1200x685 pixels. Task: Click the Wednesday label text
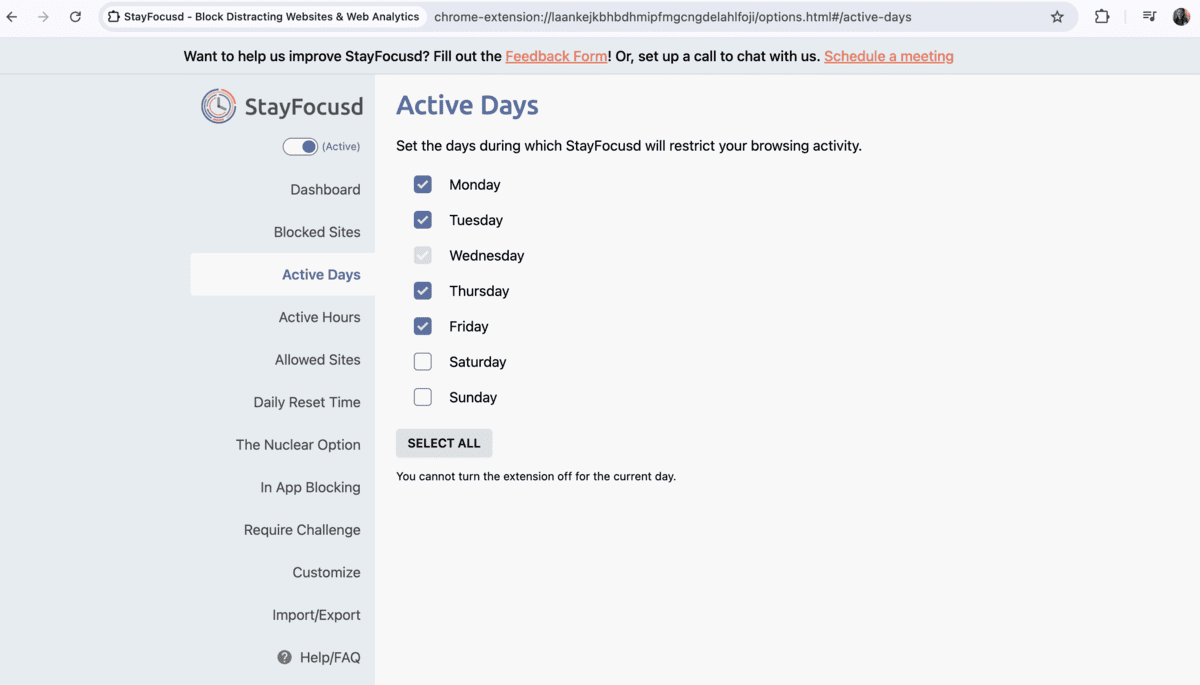tap(487, 256)
